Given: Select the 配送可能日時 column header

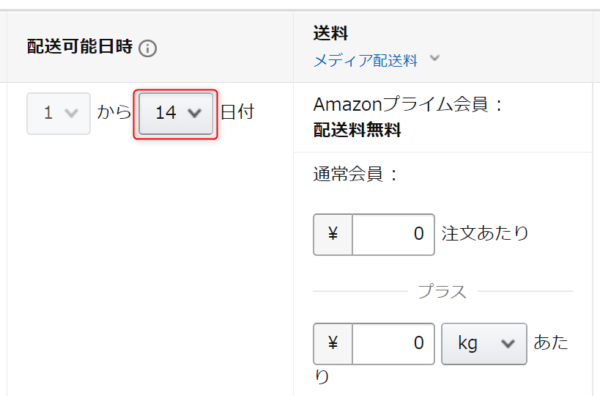Looking at the screenshot, I should (80, 47).
